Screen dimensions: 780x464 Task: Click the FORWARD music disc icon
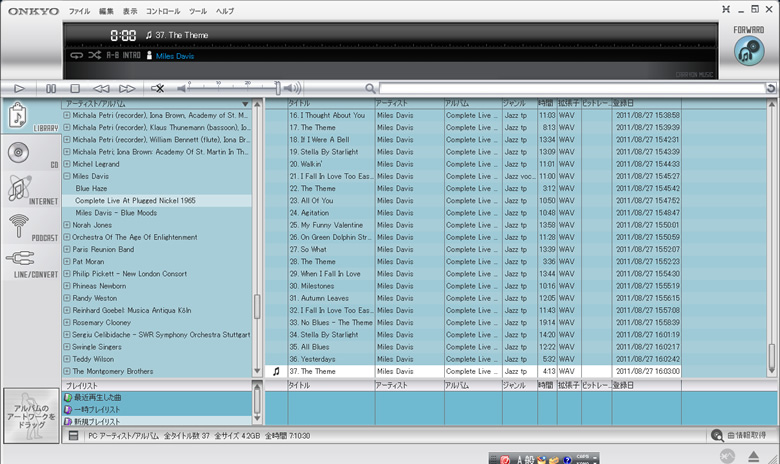coord(749,51)
